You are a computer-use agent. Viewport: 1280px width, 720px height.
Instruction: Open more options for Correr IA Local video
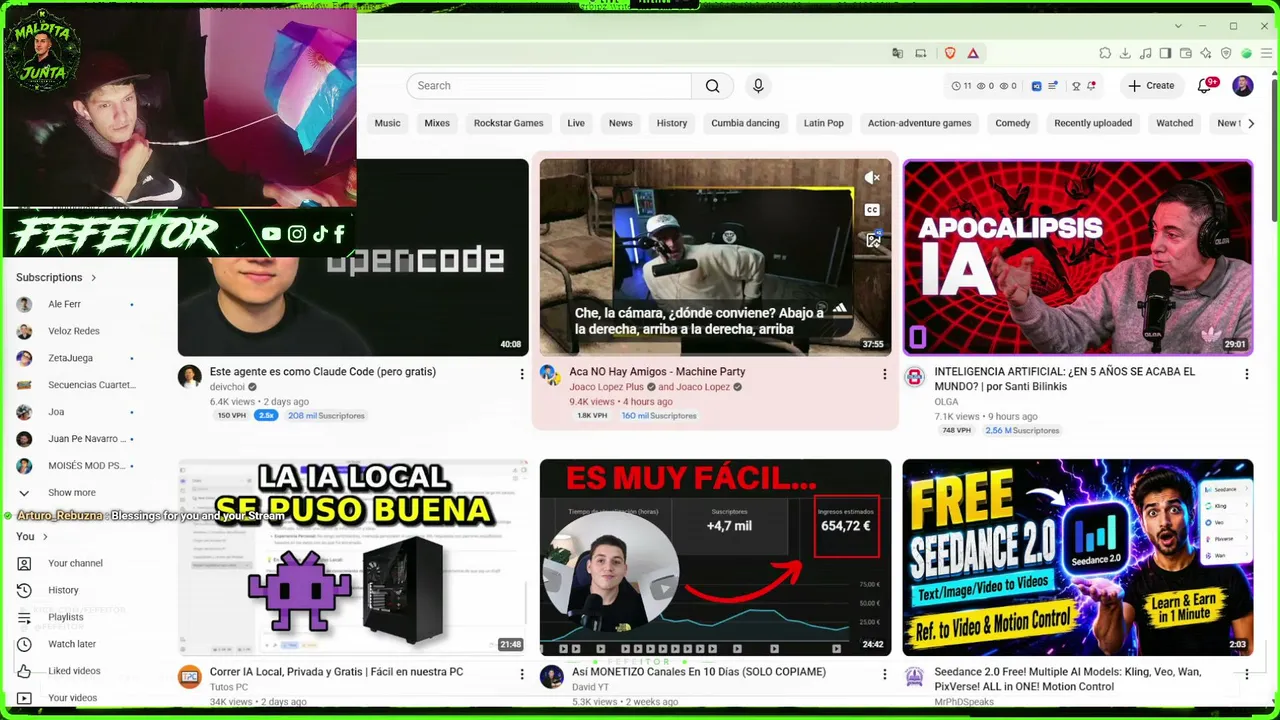click(x=521, y=675)
